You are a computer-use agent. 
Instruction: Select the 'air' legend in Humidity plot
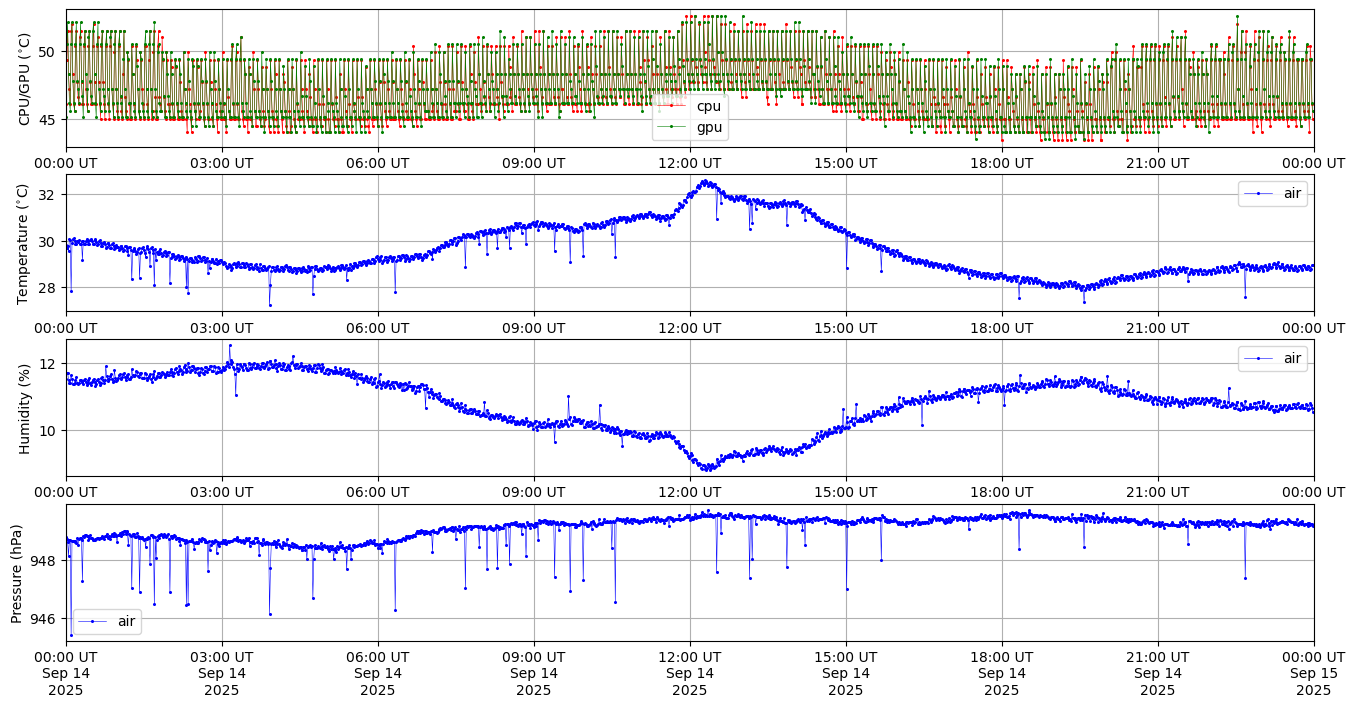[x=1273, y=358]
